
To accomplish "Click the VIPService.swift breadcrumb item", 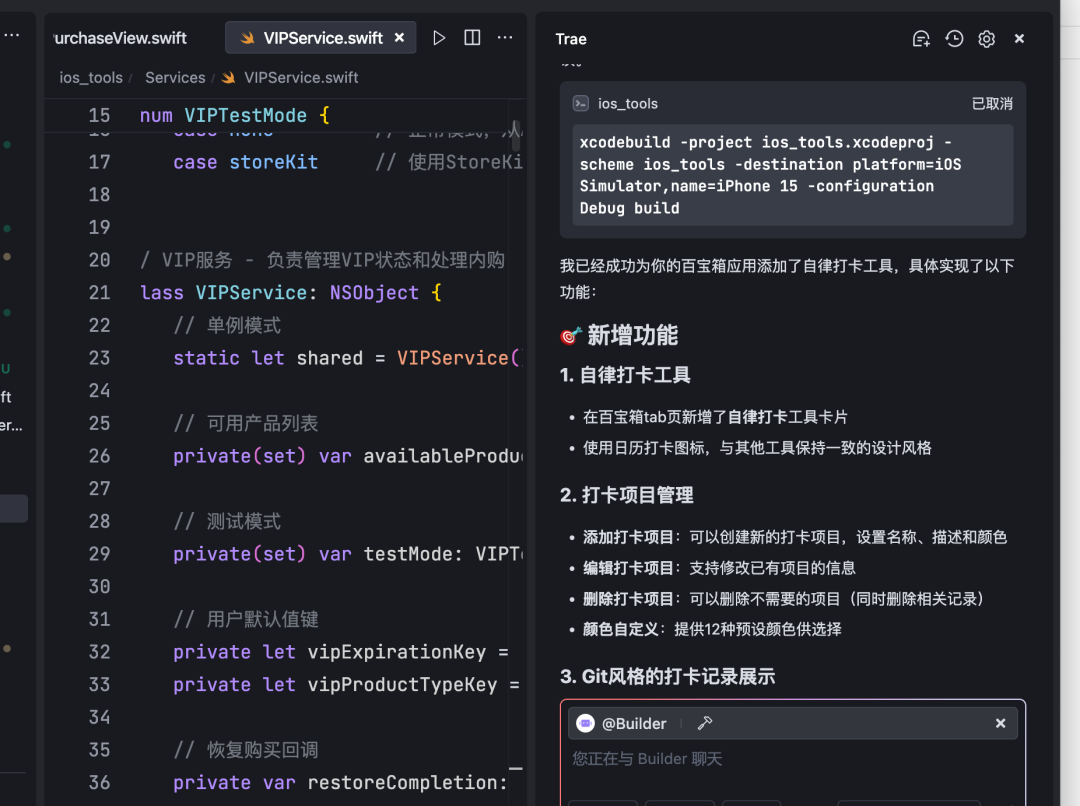I will (x=301, y=78).
